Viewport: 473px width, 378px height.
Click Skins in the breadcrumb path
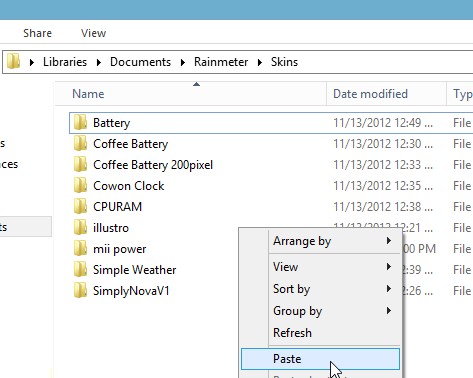(284, 62)
